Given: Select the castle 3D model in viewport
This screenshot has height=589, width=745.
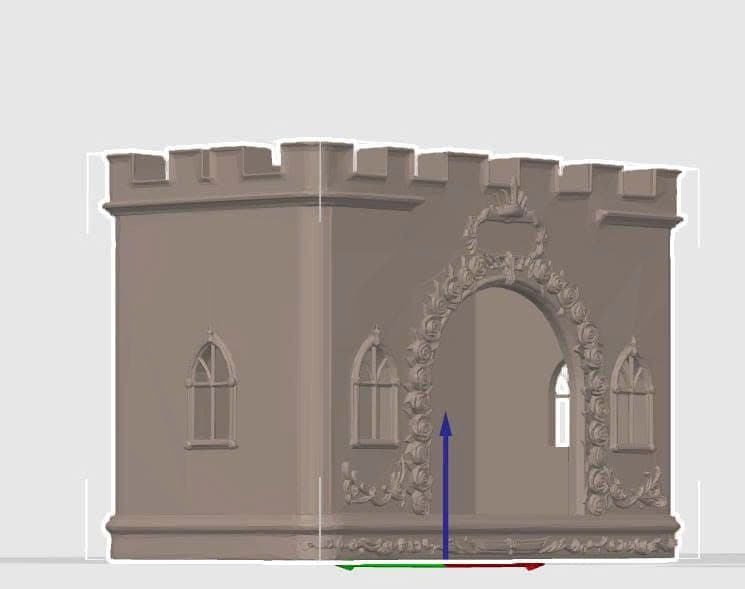Looking at the screenshot, I should [393, 351].
